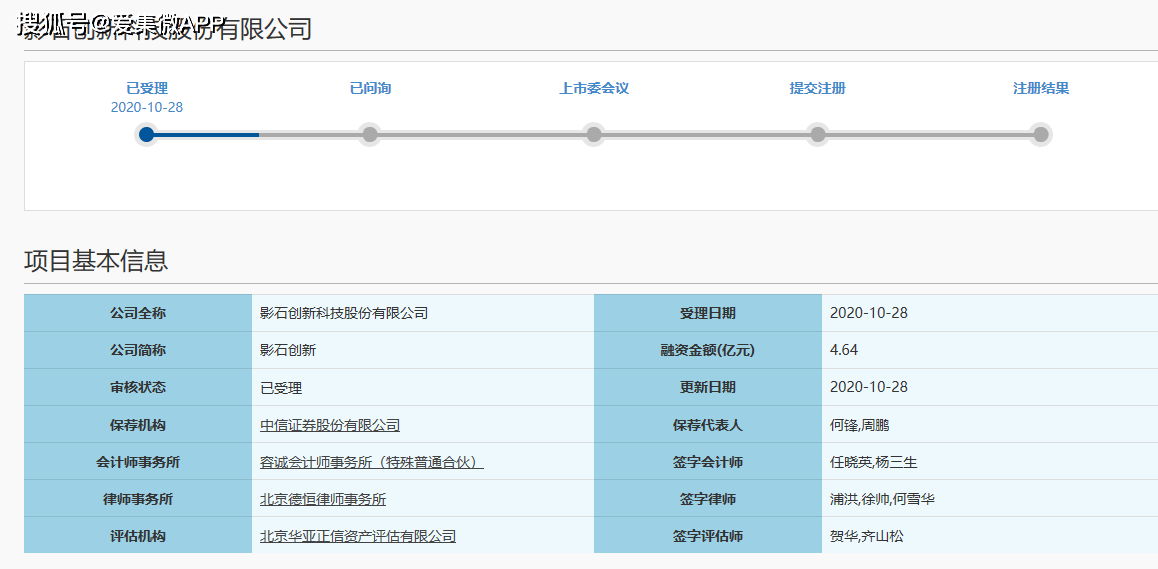The image size is (1158, 569).
Task: Click the 已受理 progress step dot
Action: point(146,134)
